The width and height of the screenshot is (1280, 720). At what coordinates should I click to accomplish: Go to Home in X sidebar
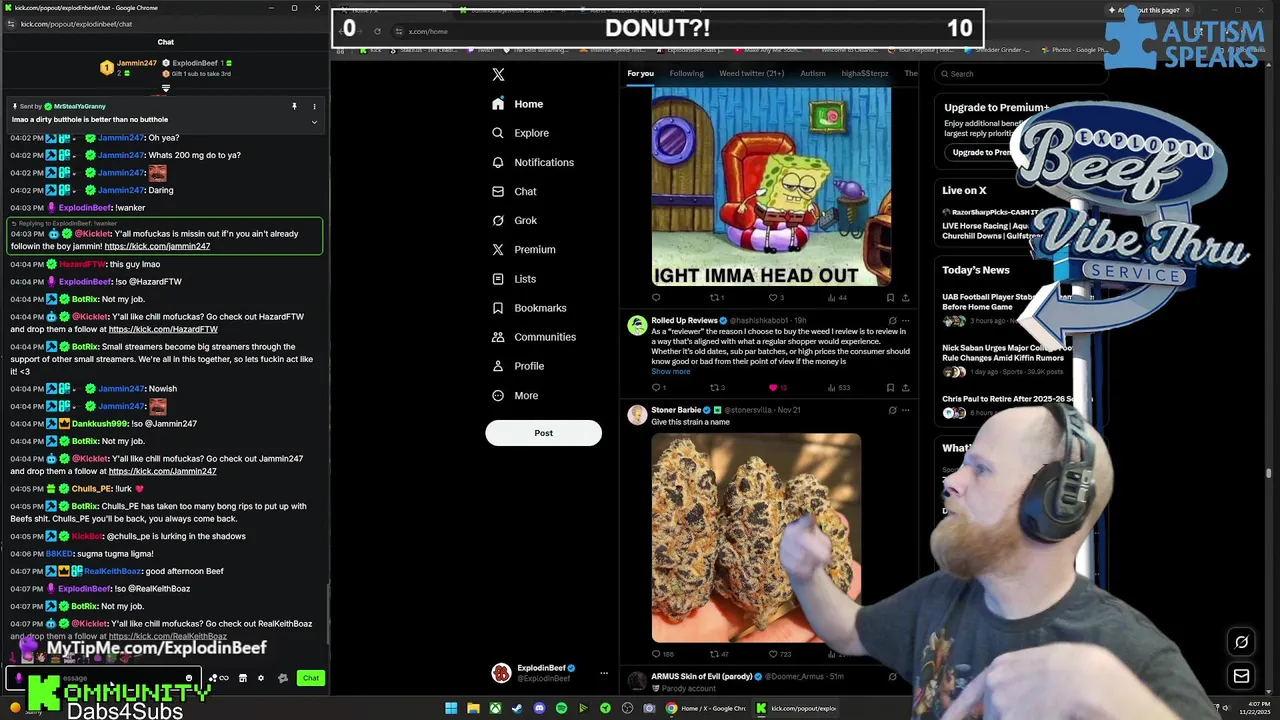[x=518, y=104]
